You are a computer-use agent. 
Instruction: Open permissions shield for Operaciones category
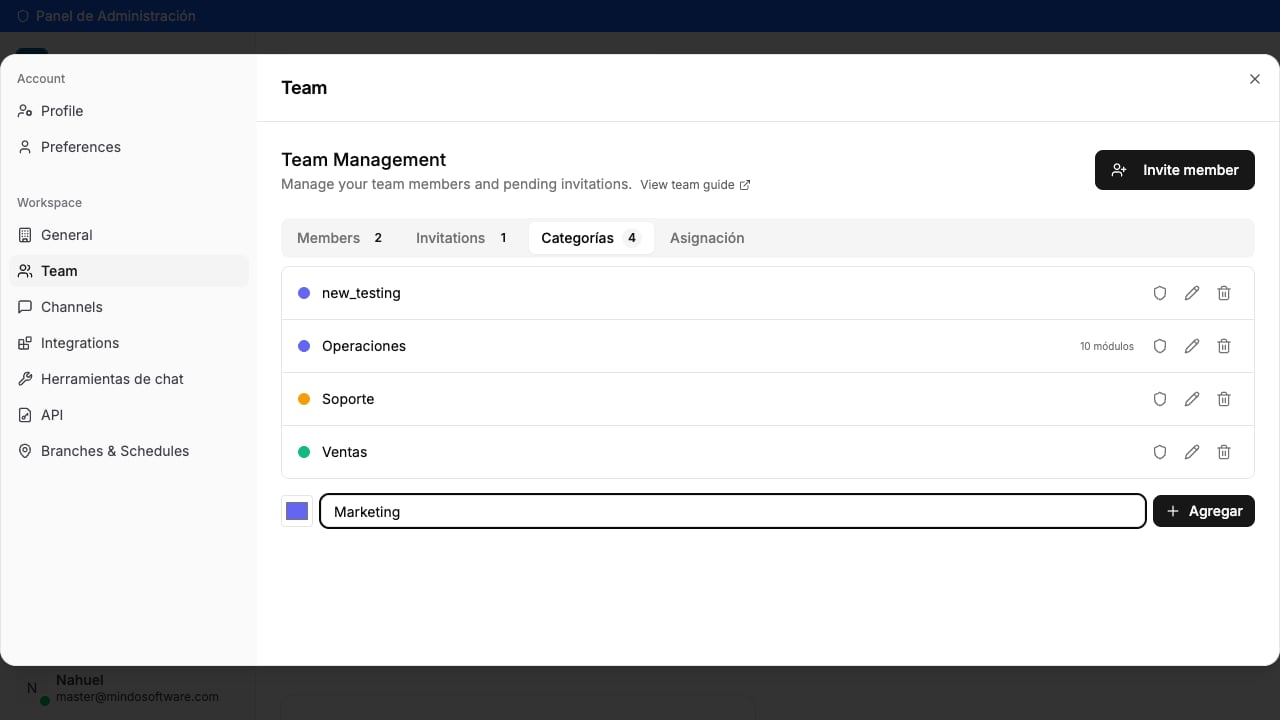[1160, 346]
